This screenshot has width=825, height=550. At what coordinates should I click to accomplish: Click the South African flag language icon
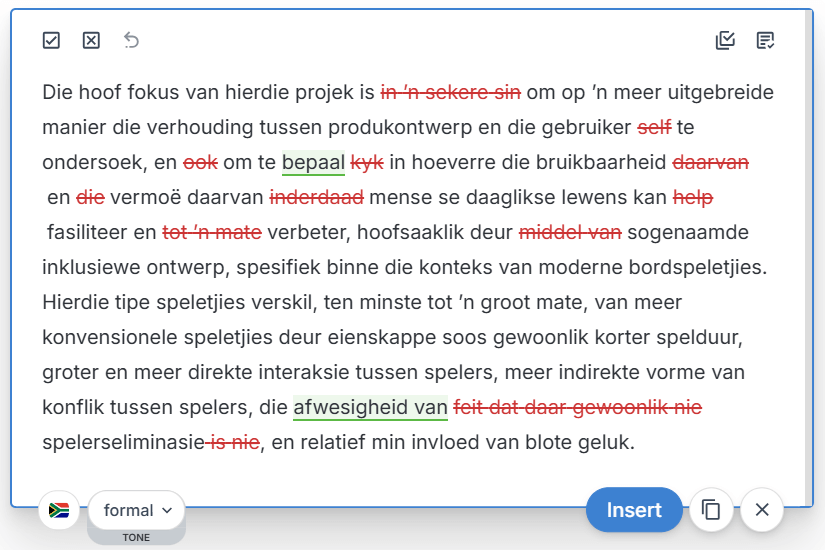tap(59, 510)
